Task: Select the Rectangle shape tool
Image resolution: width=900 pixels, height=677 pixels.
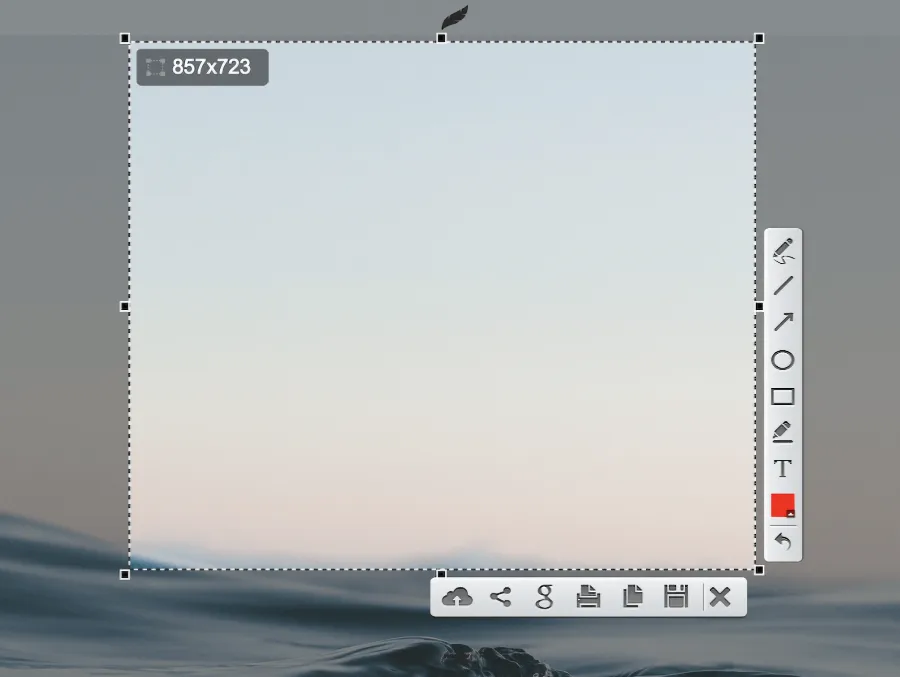Action: (x=783, y=396)
